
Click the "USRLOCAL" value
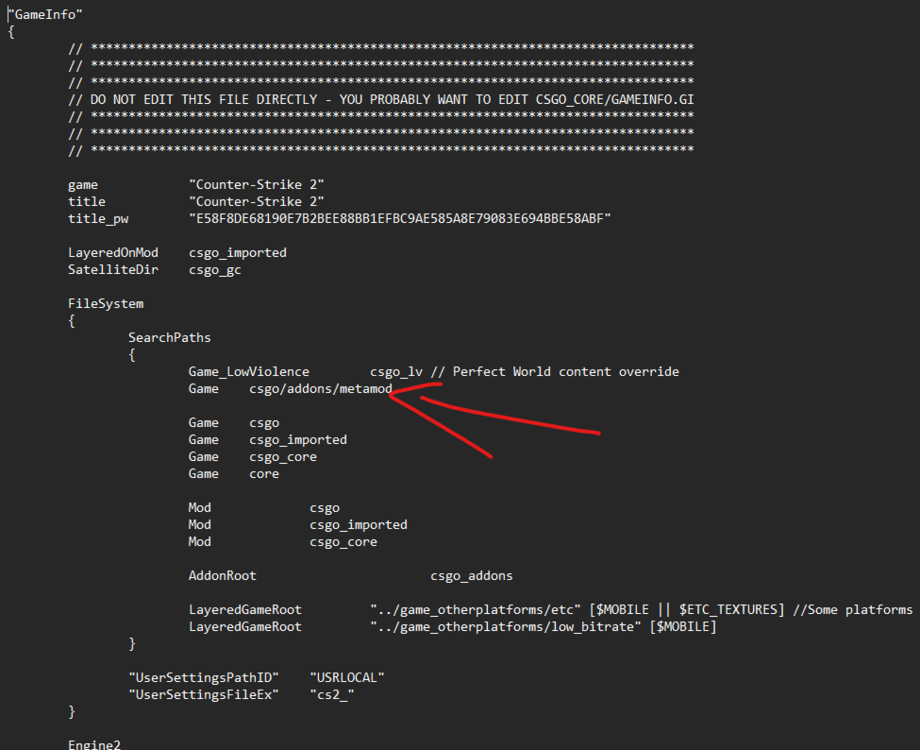[x=347, y=678]
